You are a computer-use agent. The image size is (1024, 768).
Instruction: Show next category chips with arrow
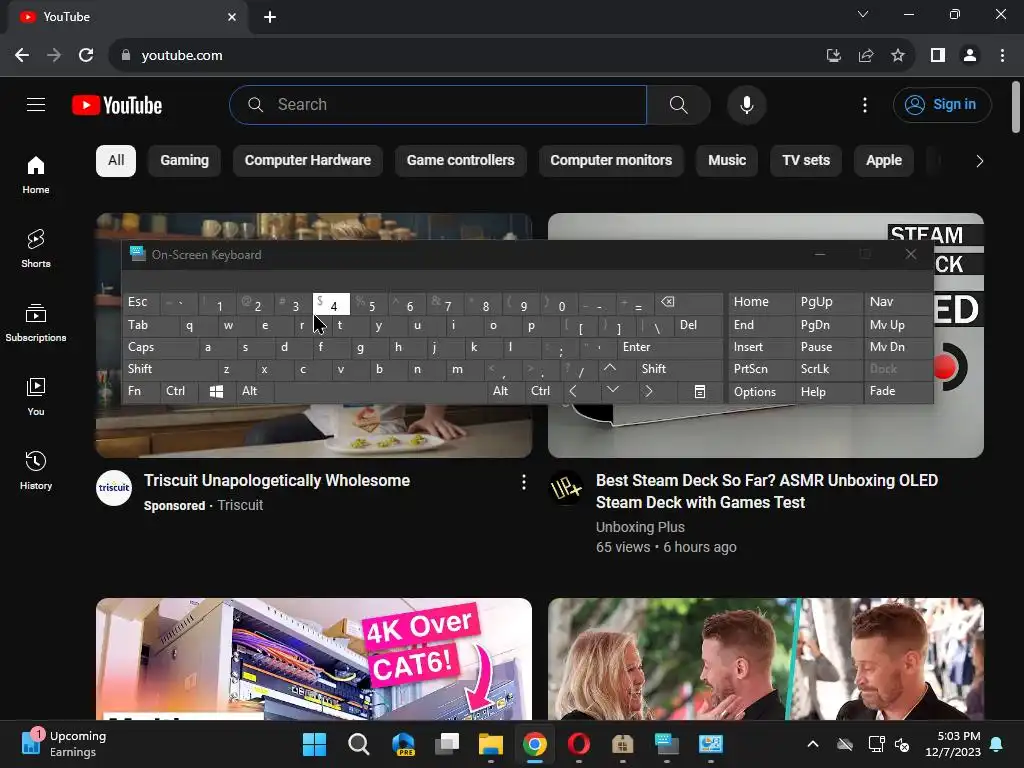(979, 161)
